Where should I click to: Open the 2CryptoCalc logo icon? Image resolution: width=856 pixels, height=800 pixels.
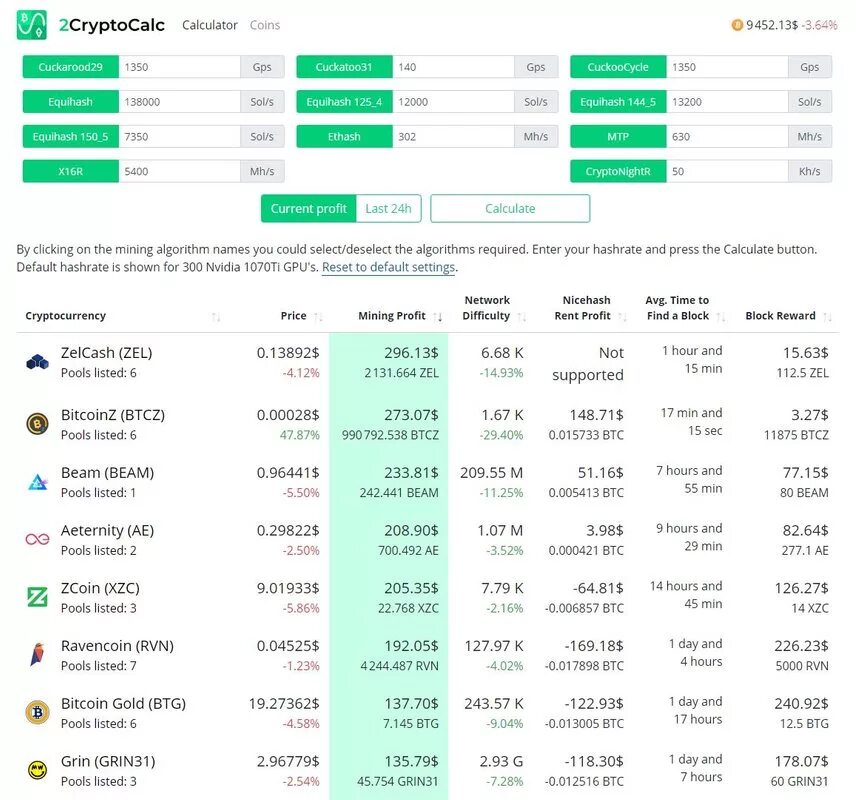click(31, 25)
